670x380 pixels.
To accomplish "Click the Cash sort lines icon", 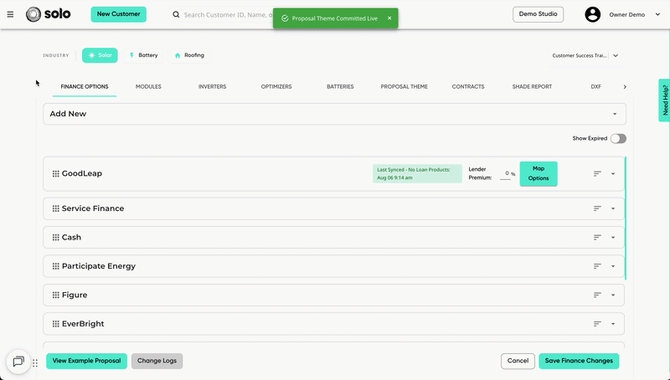I will (597, 237).
